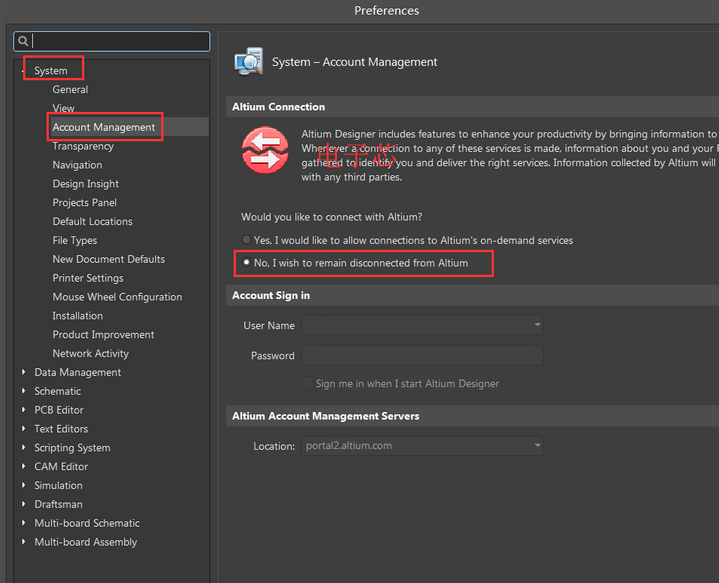
Task: Open Printer Settings
Action: [x=88, y=278]
